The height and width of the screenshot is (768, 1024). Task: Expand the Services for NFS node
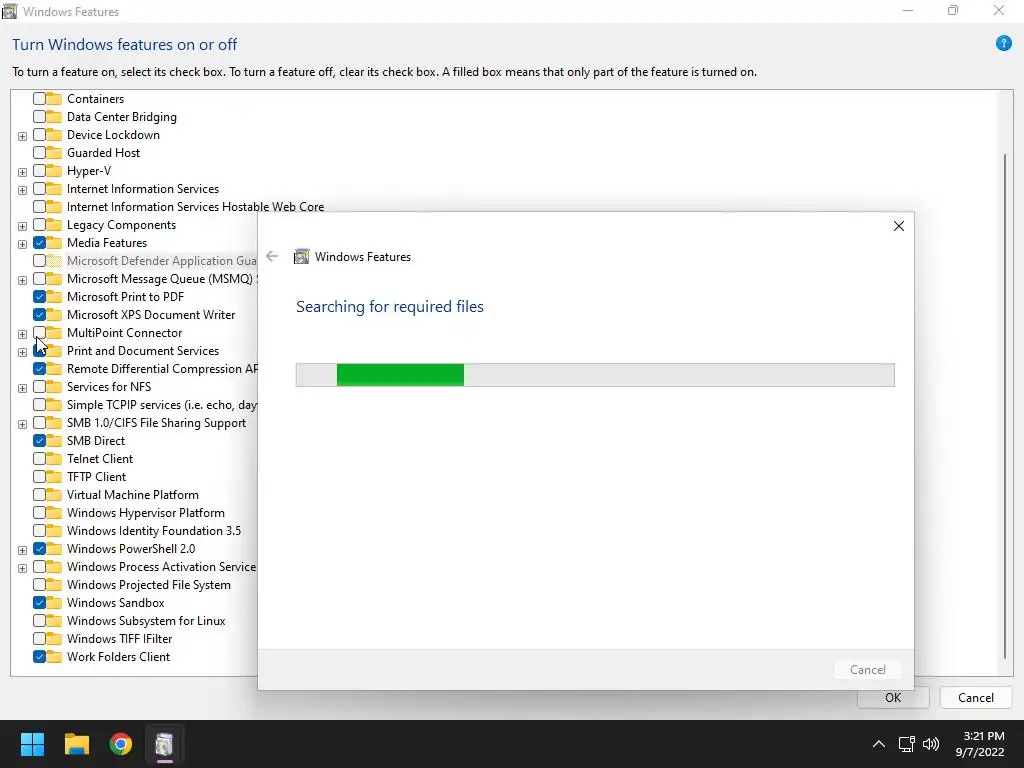point(22,388)
